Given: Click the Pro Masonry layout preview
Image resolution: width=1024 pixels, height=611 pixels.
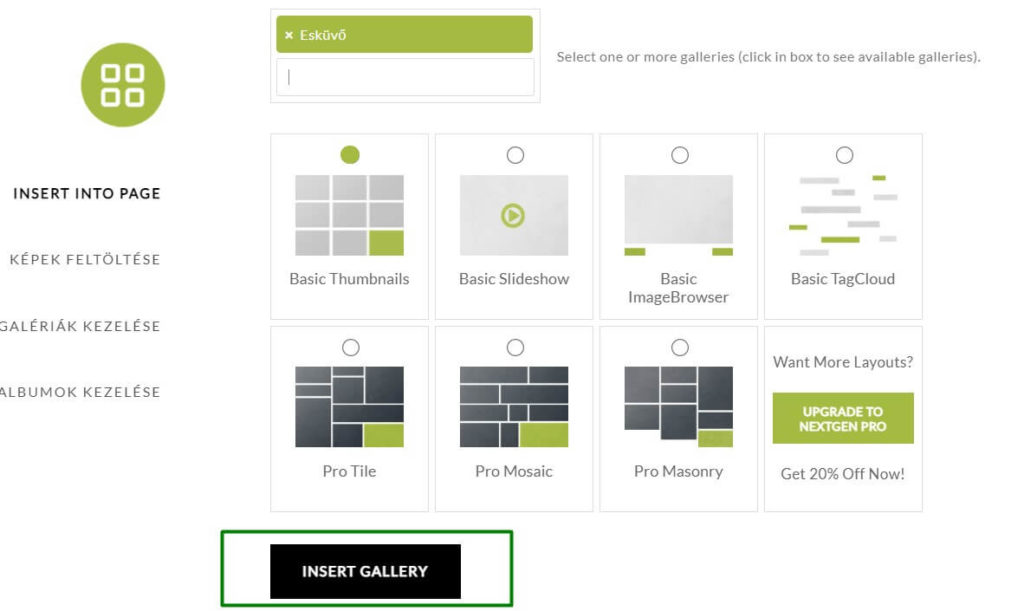Looking at the screenshot, I should click(679, 407).
